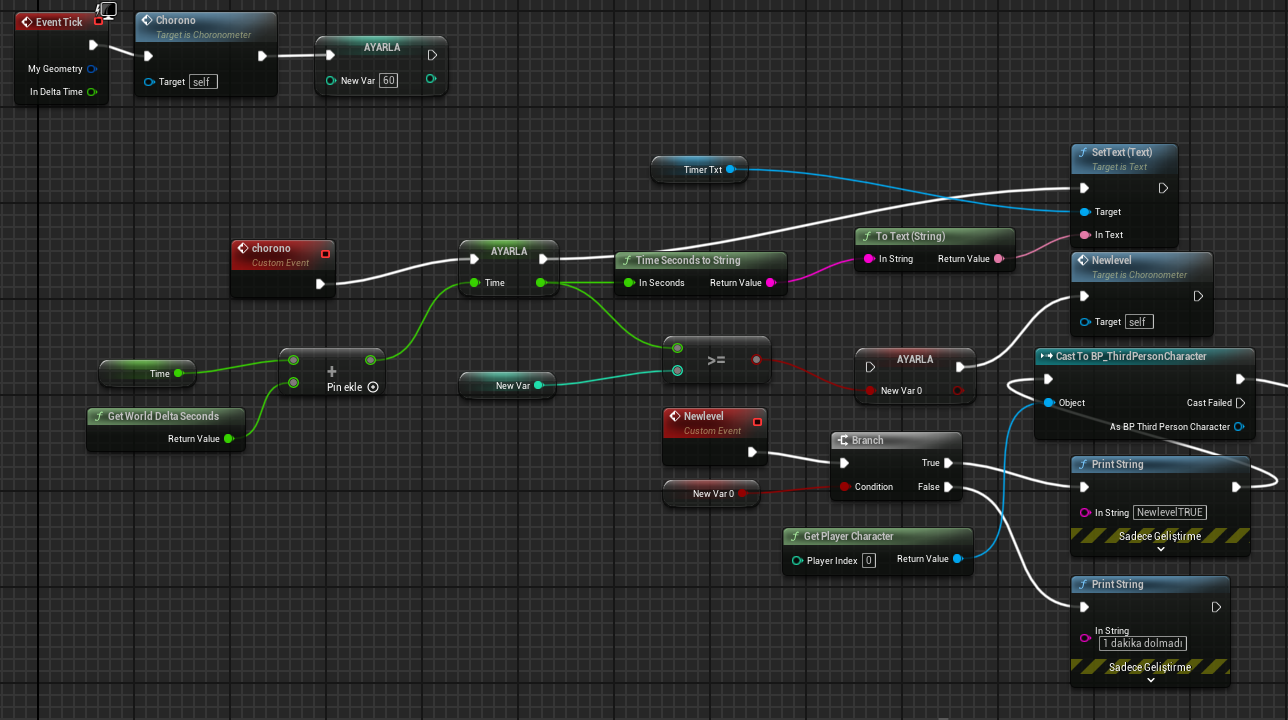The width and height of the screenshot is (1288, 720).
Task: Click Get World Delta Seconds Return Value pin
Action: (228, 439)
